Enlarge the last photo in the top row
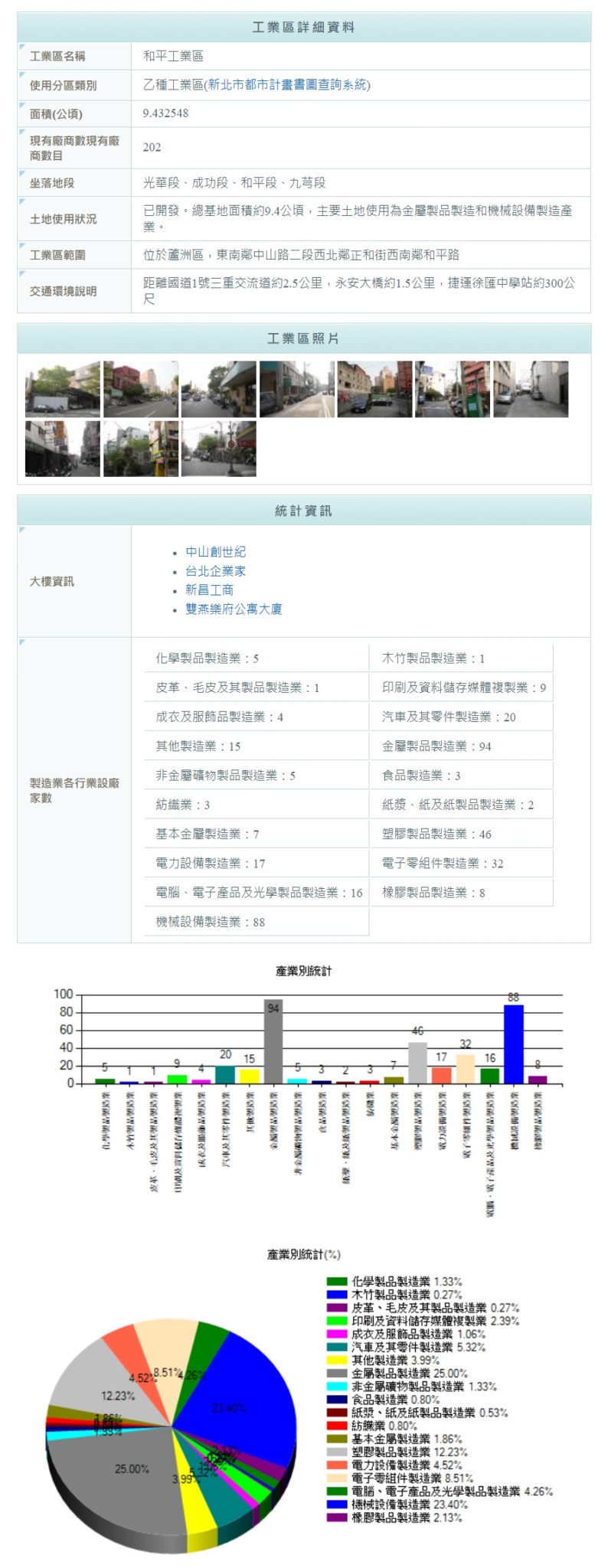Viewport: 608px width, 1568px height. (x=531, y=389)
